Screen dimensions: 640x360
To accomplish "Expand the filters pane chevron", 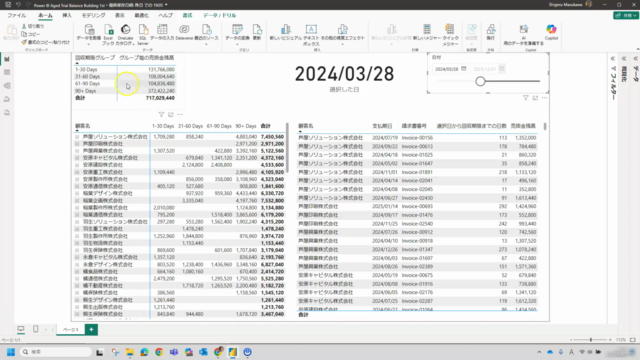I will pos(613,59).
